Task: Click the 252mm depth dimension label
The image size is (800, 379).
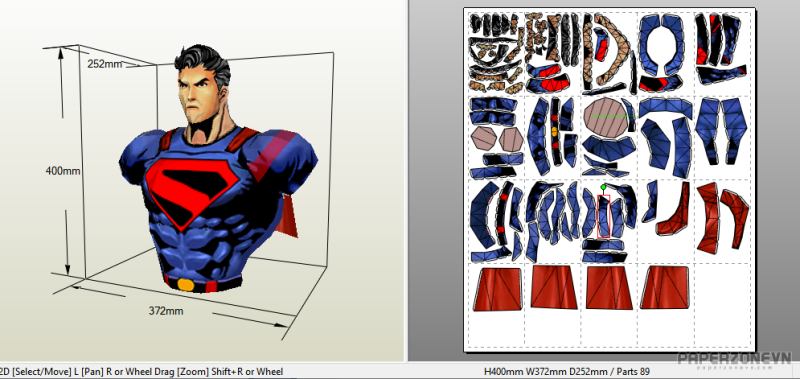Action: [105, 64]
